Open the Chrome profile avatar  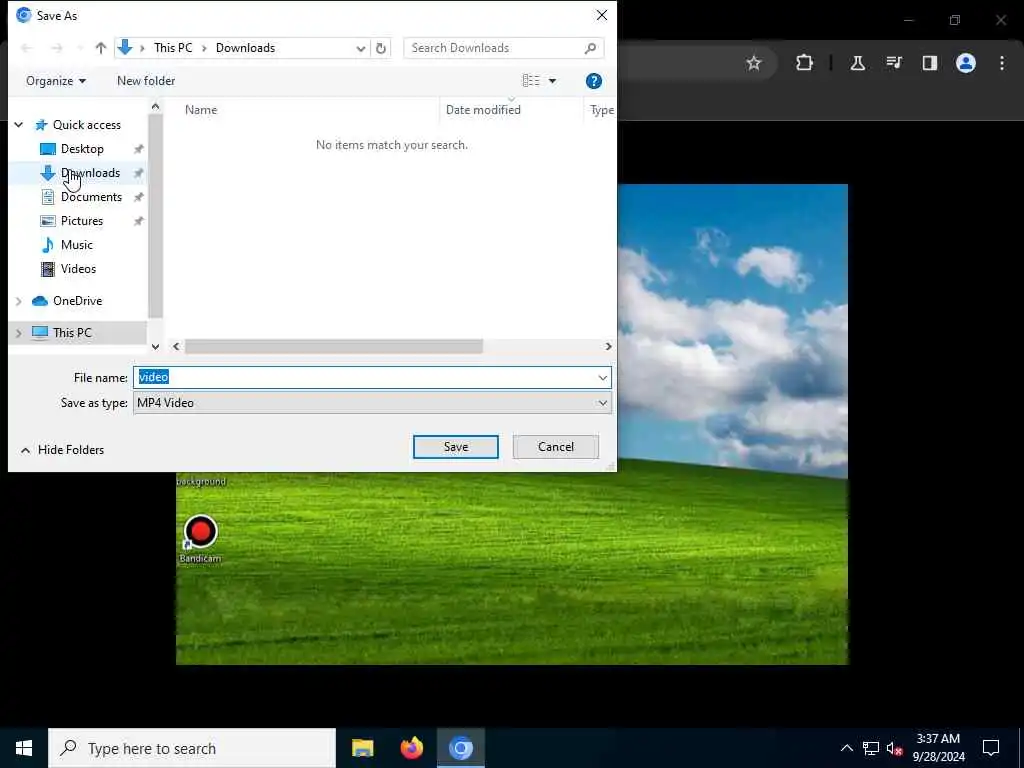point(966,63)
